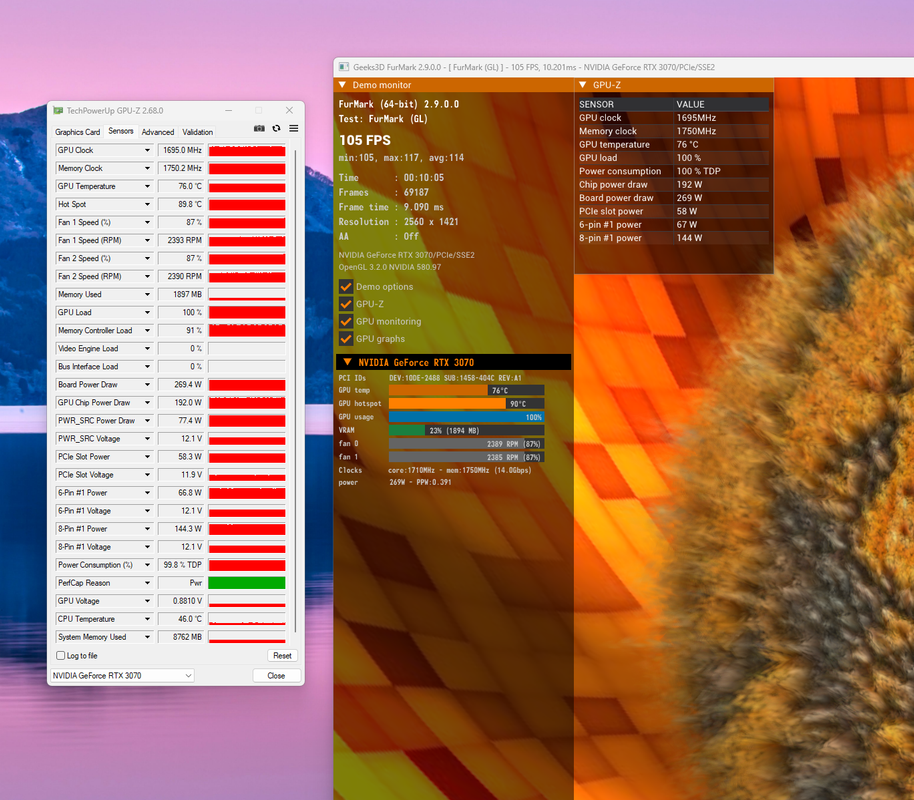This screenshot has height=800, width=914.
Task: Open the PCIe Slot Power dropdown
Action: click(147, 457)
